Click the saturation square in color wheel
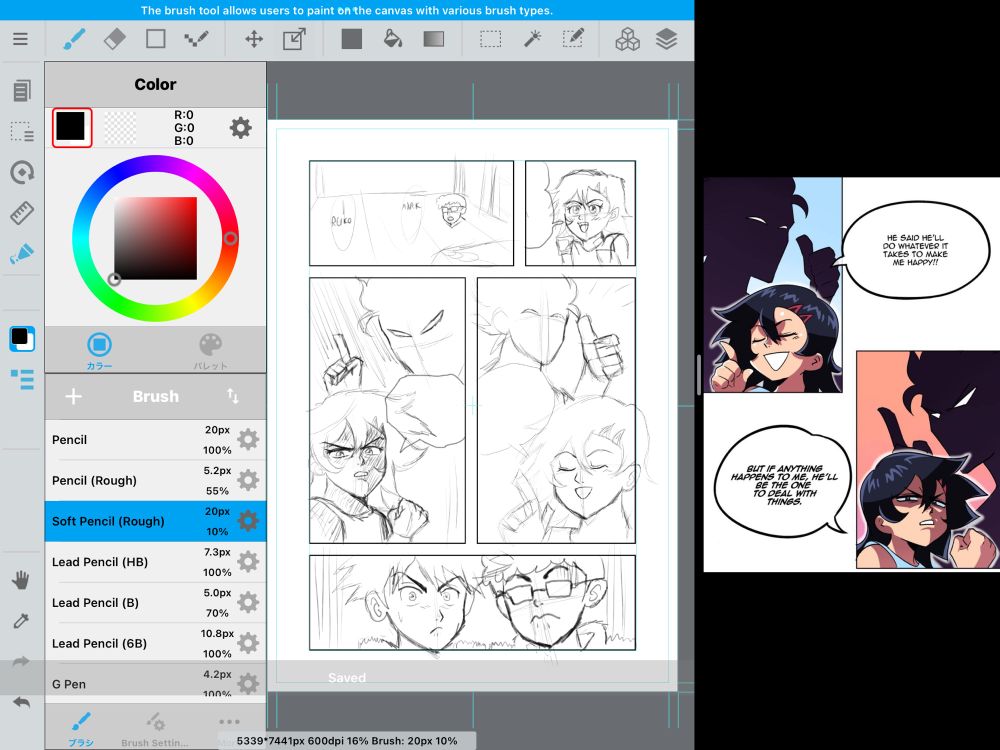This screenshot has height=750, width=1000. coord(156,239)
